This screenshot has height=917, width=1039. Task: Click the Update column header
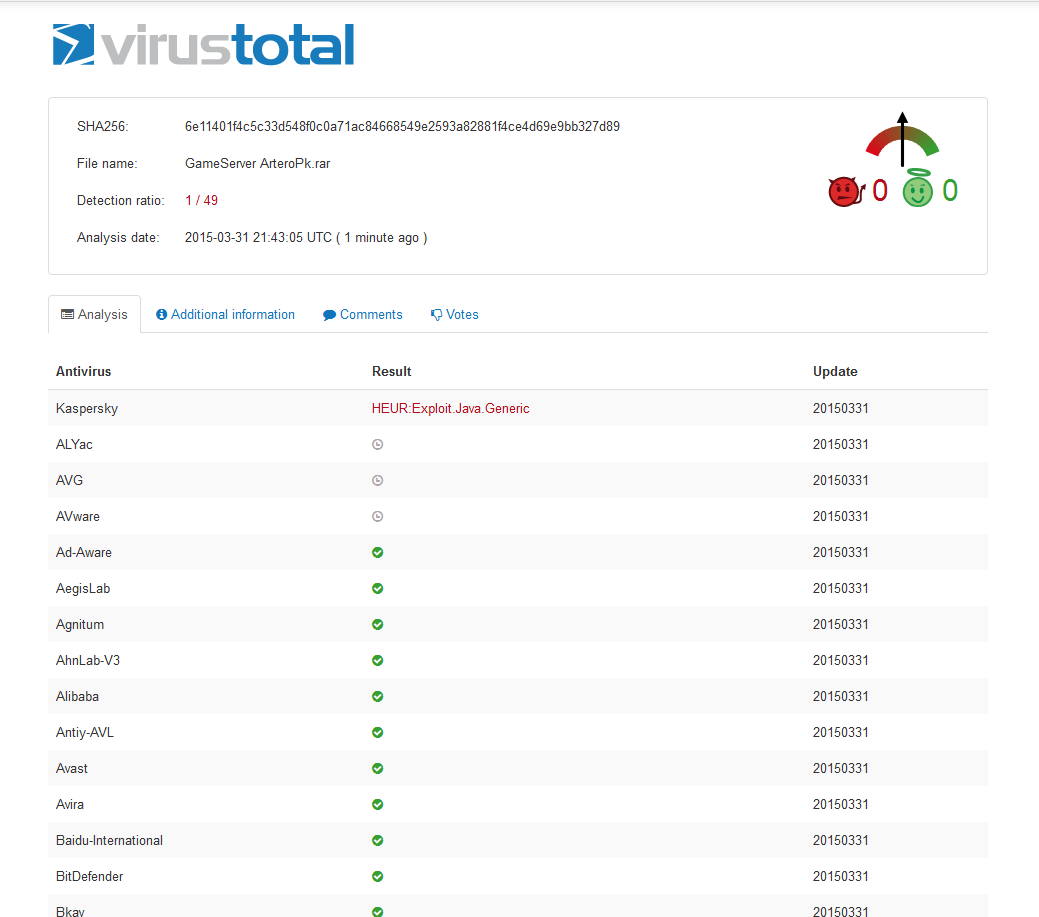(x=835, y=372)
